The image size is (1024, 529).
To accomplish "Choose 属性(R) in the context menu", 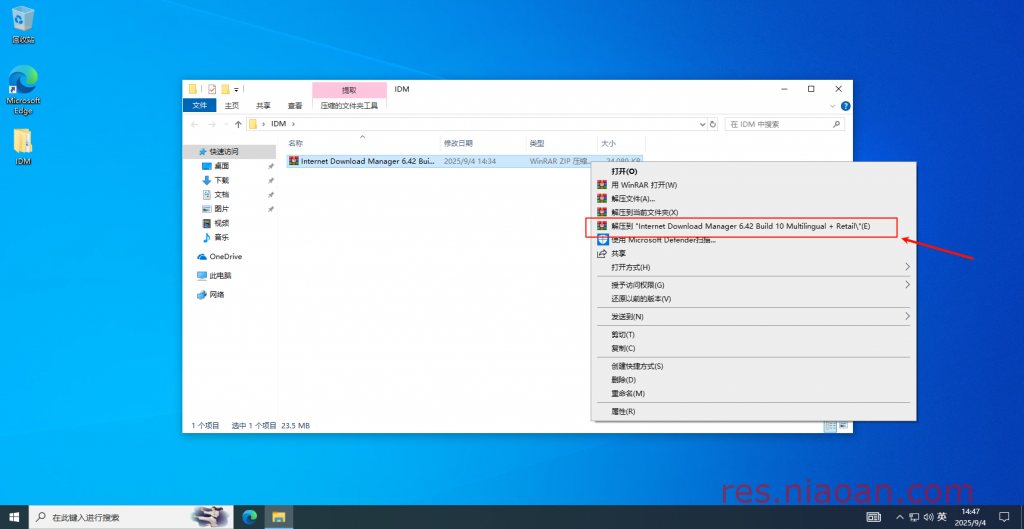I will (753, 411).
